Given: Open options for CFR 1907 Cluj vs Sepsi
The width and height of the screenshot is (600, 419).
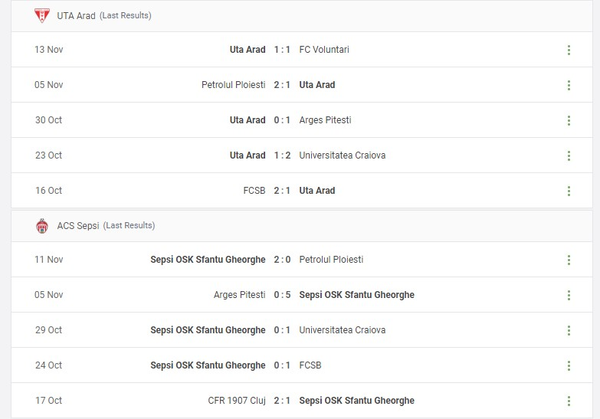Looking at the screenshot, I should [568, 400].
